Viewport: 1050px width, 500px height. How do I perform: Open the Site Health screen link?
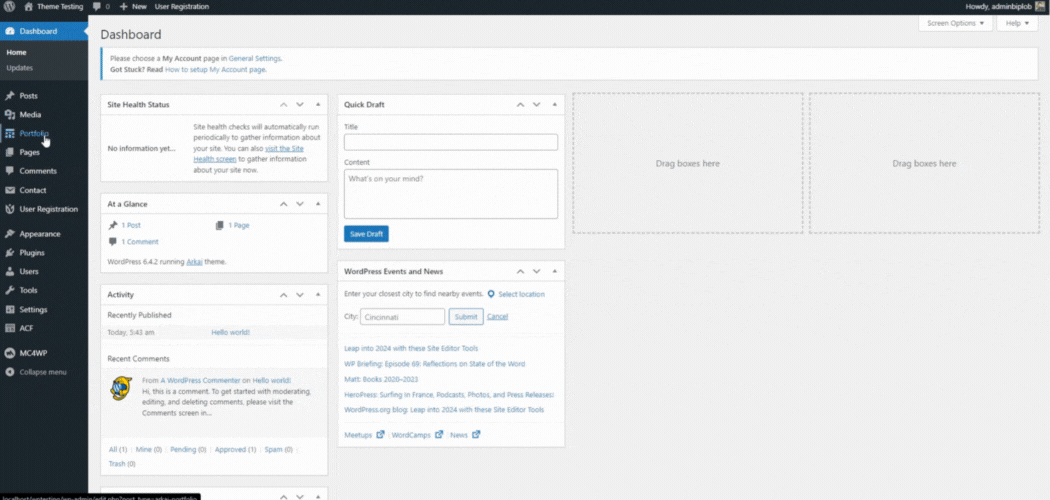248,154
